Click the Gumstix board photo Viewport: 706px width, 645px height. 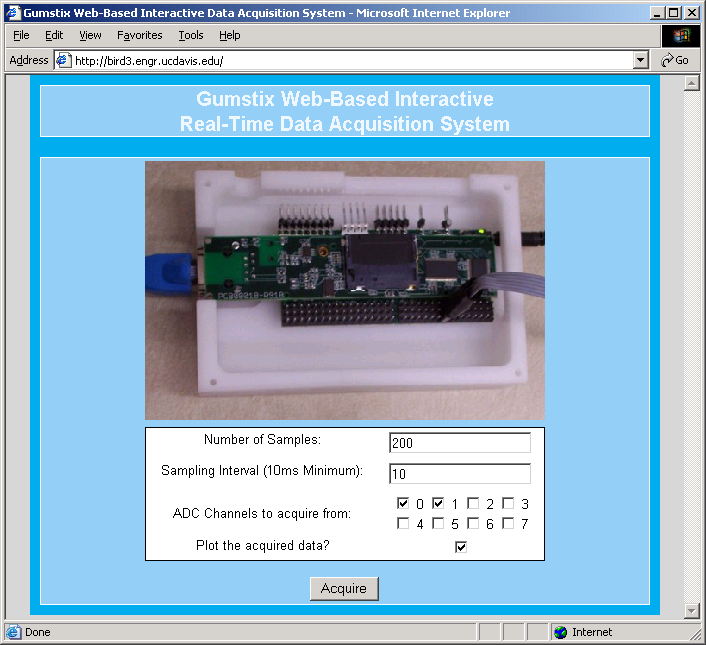pos(345,289)
